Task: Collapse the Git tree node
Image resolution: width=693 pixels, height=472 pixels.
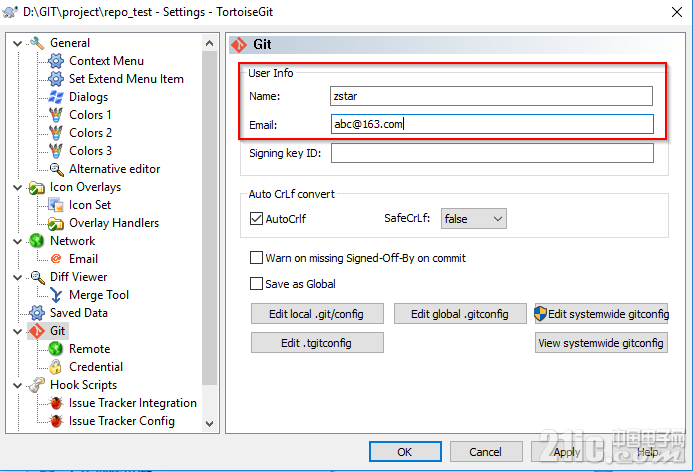Action: (x=18, y=331)
